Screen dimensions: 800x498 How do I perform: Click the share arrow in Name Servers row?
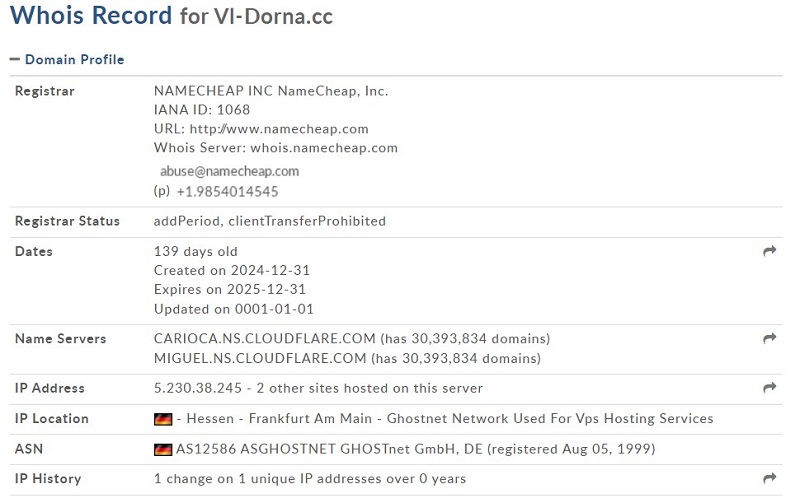[x=769, y=338]
